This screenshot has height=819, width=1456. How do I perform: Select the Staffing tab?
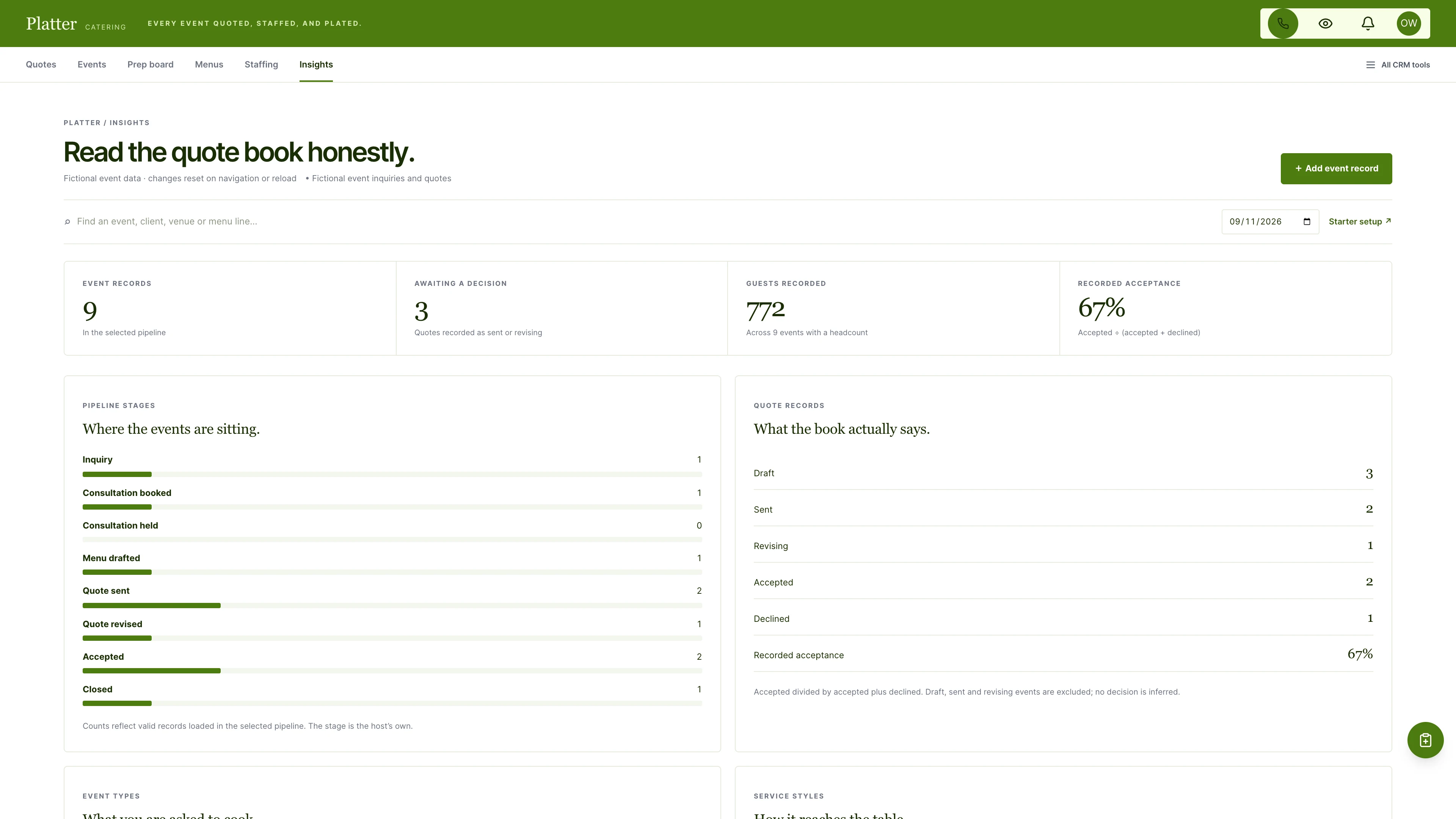tap(261, 64)
